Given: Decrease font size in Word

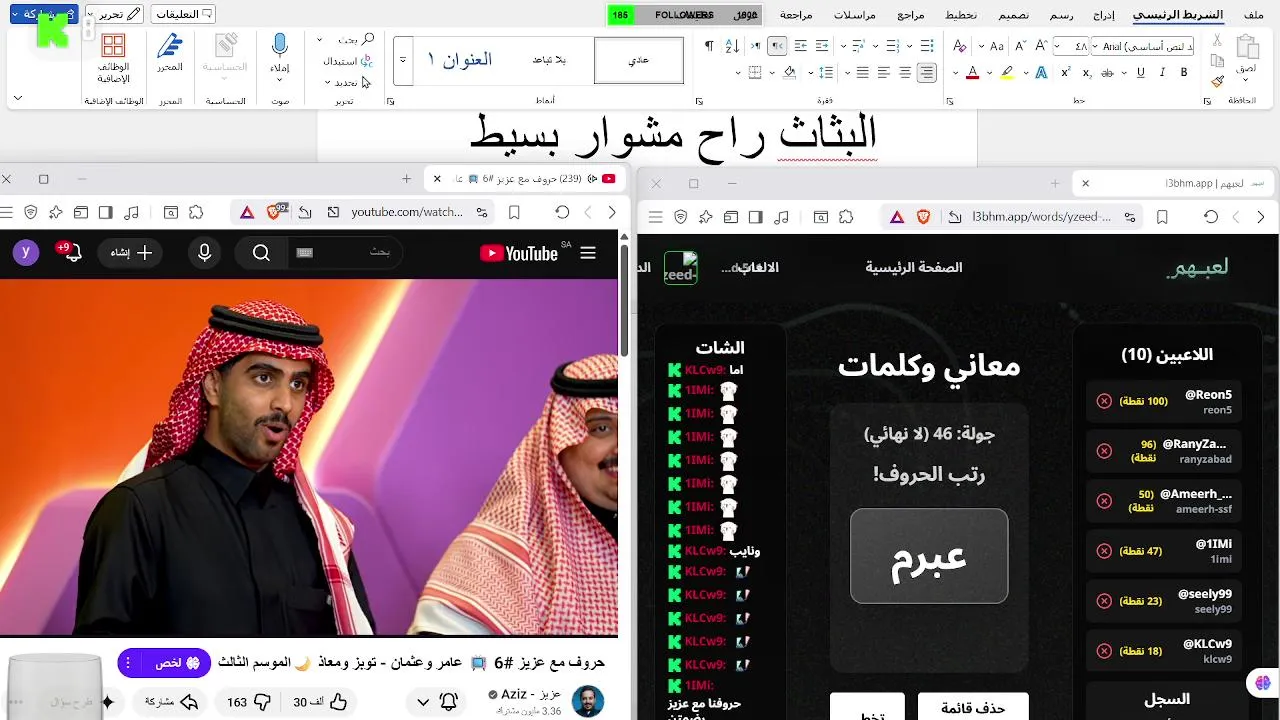Looking at the screenshot, I should [1021, 46].
